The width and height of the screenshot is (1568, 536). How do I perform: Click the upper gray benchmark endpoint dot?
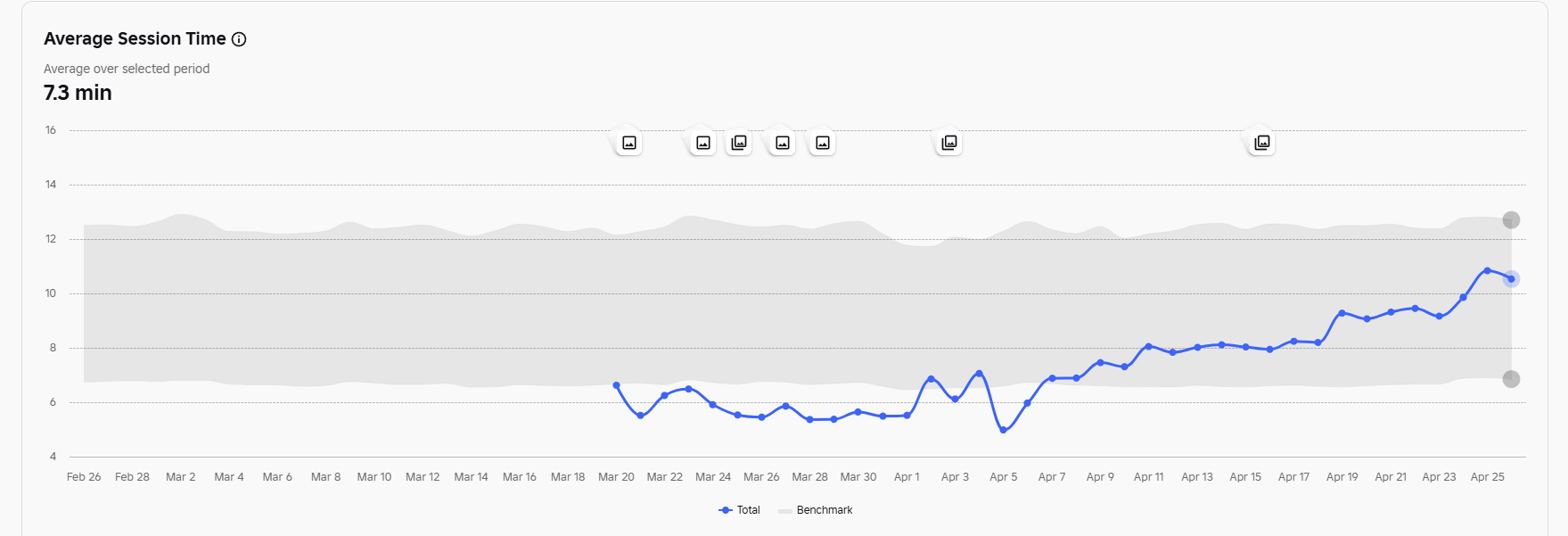[x=1511, y=220]
